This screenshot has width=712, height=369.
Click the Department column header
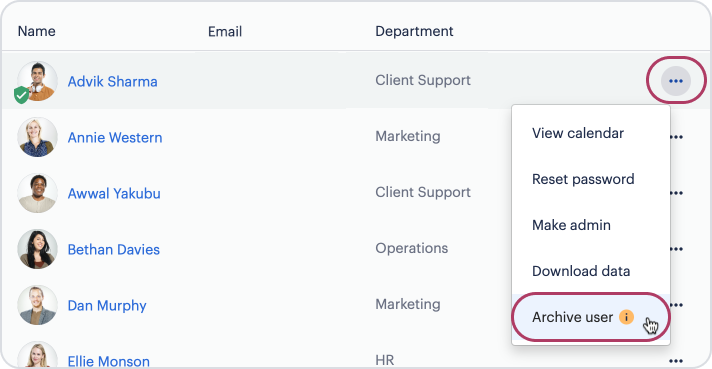coord(414,31)
